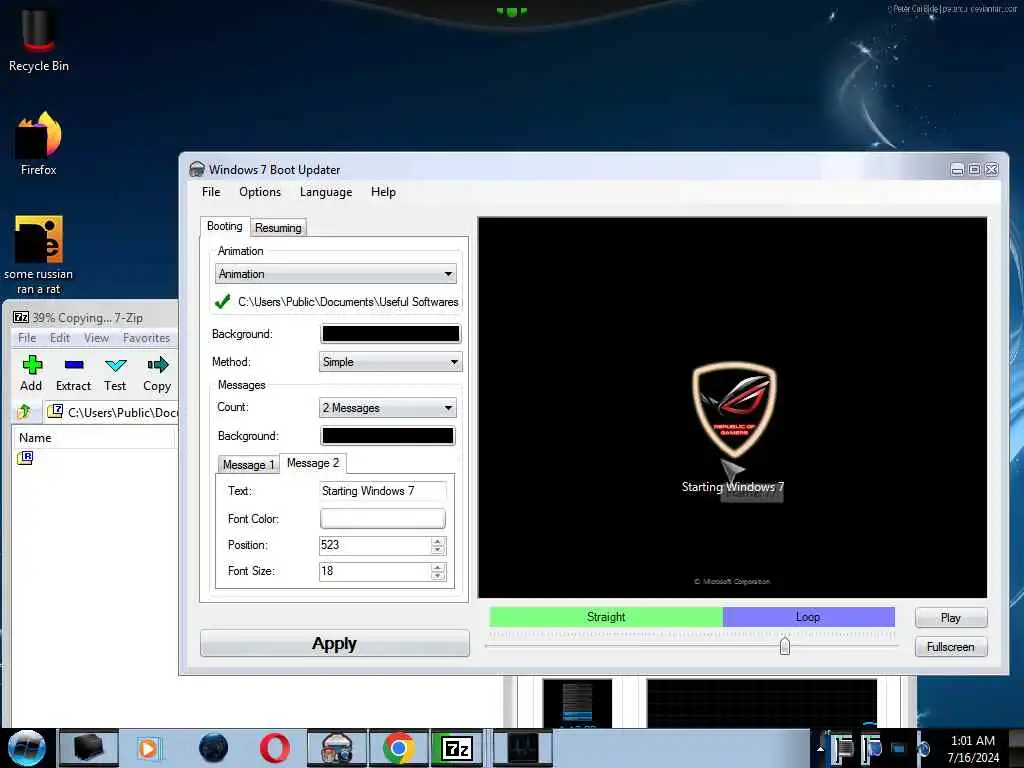The height and width of the screenshot is (768, 1024).
Task: Select the Message 1 tab
Action: point(248,464)
